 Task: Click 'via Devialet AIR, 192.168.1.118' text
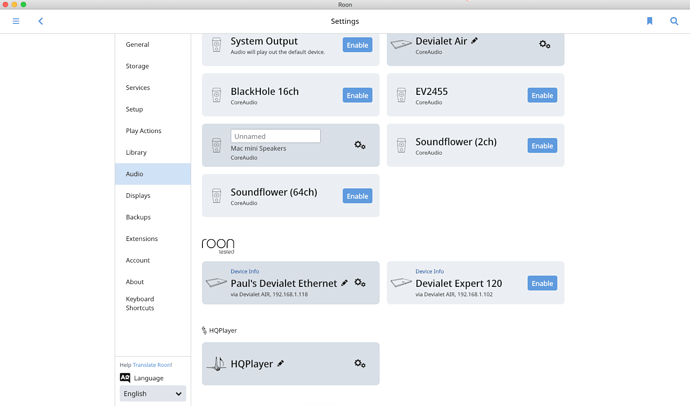coord(269,294)
